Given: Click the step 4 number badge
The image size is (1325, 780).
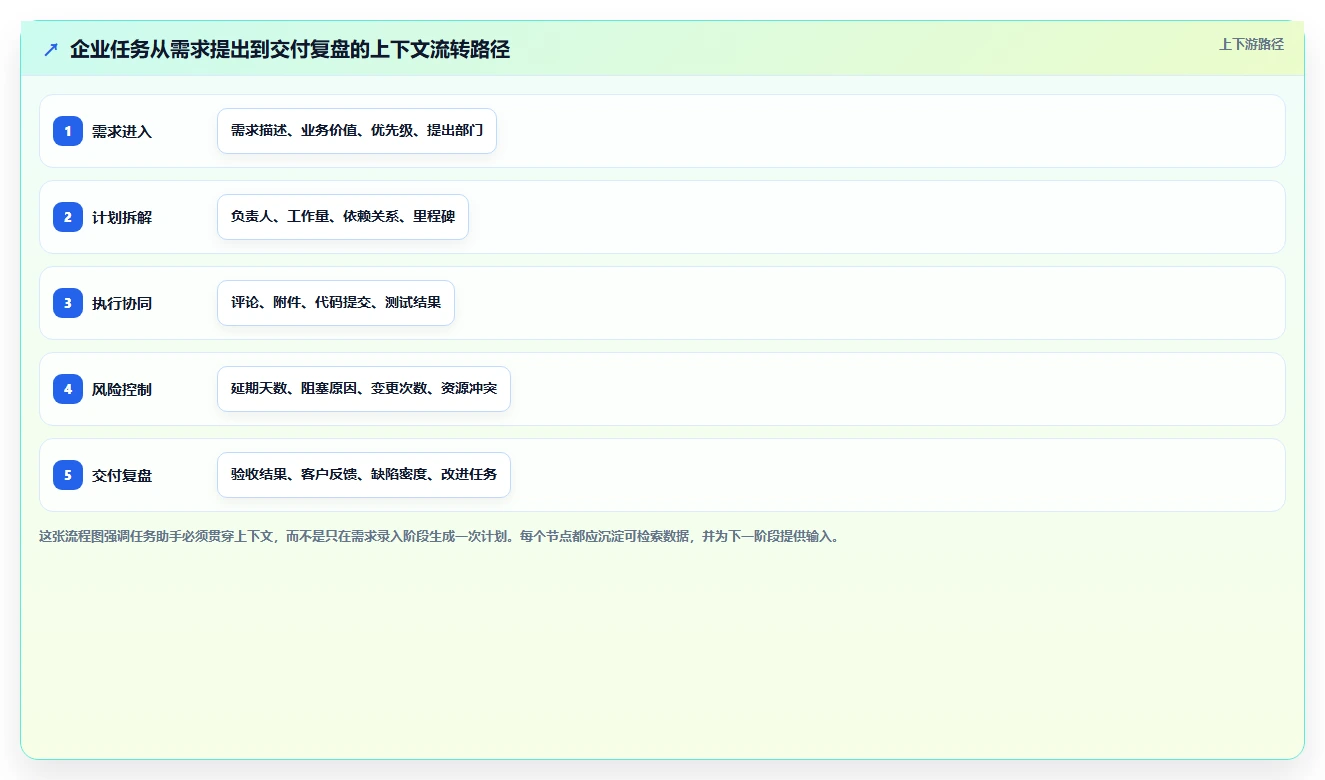Looking at the screenshot, I should pos(68,389).
